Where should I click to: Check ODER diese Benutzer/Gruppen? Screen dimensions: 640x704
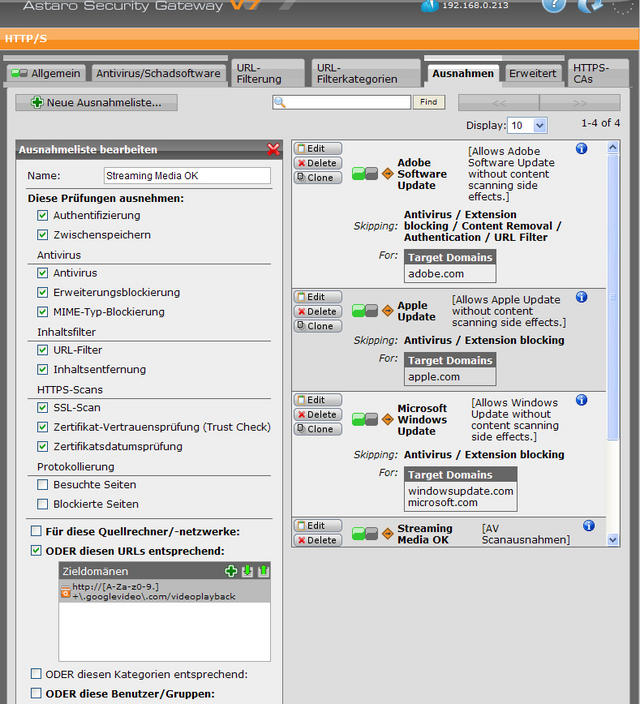(36, 693)
